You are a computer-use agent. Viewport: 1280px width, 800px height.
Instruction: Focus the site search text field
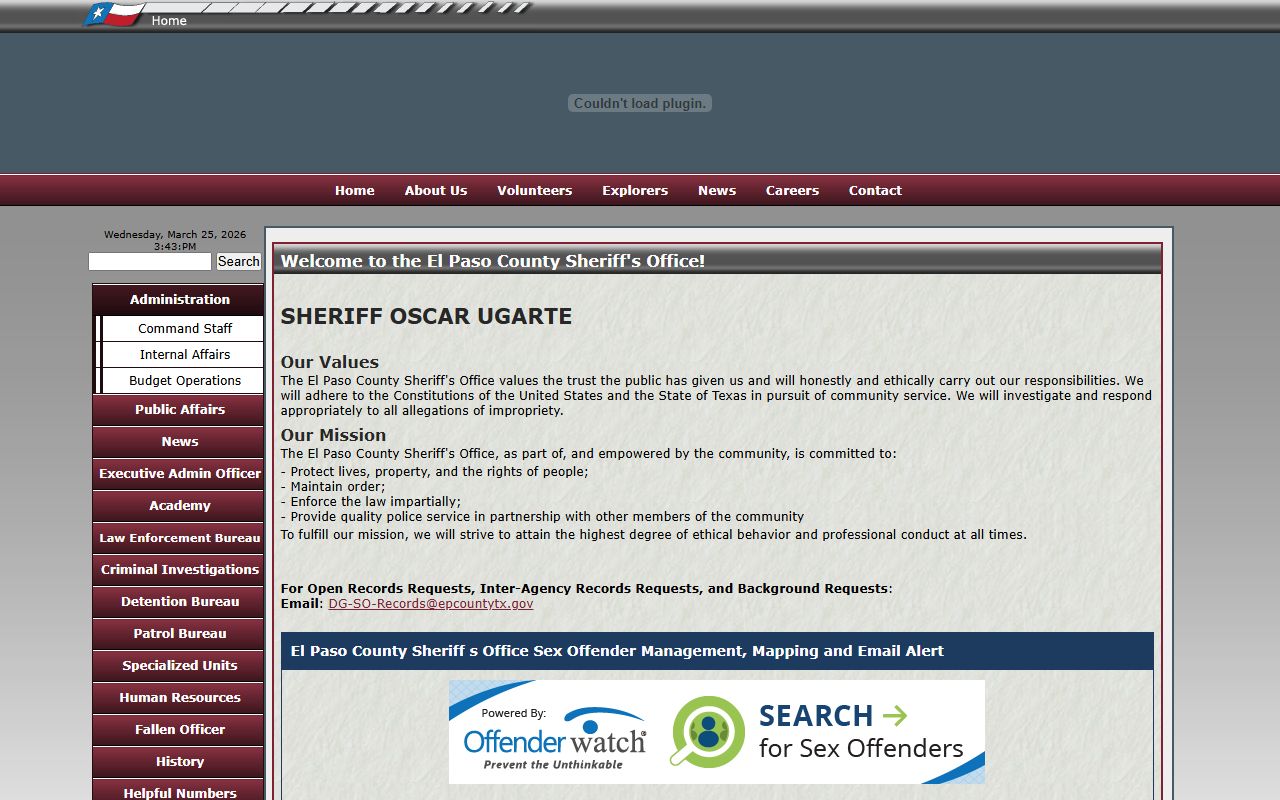150,262
